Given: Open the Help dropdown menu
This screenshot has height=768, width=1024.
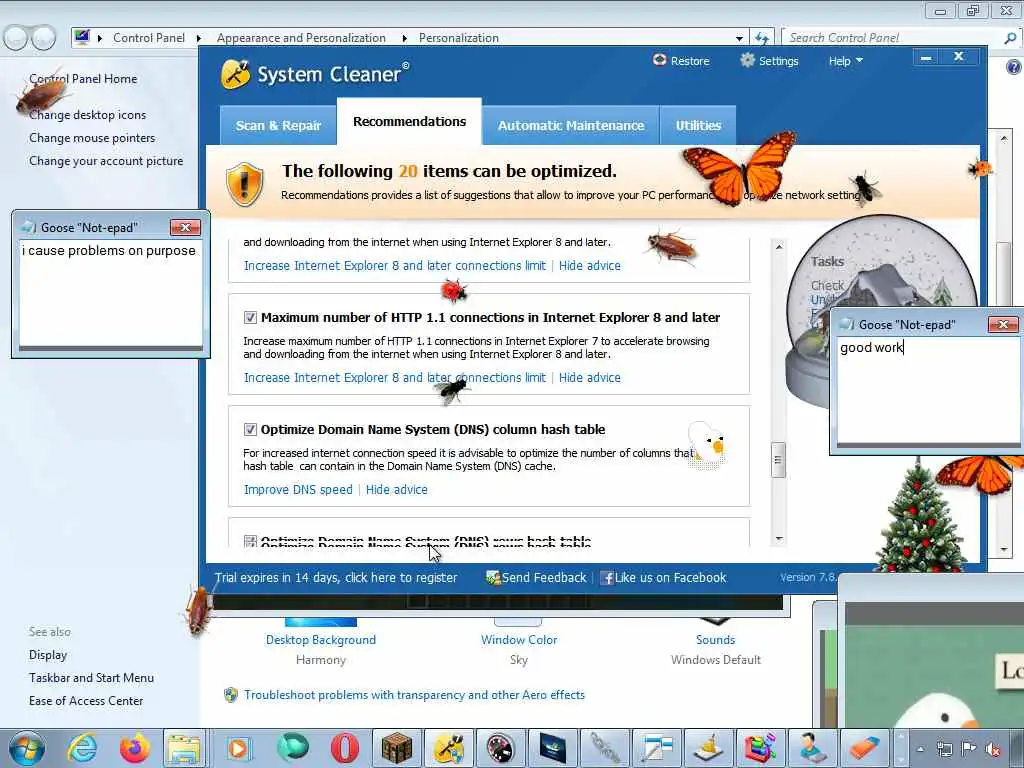Looking at the screenshot, I should (x=846, y=61).
